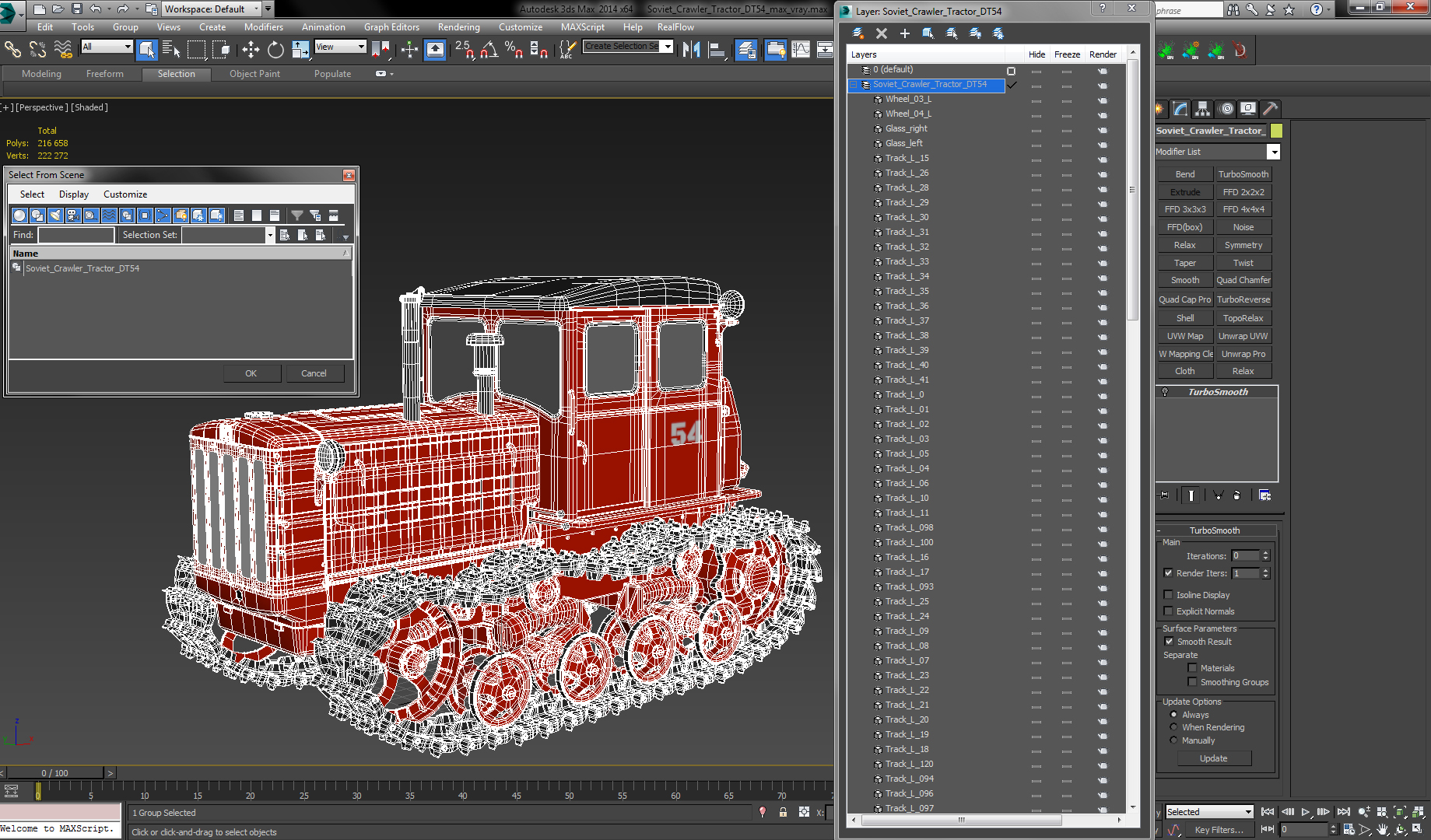Open the Display panel tab icon
The width and height of the screenshot is (1431, 840).
[1248, 109]
